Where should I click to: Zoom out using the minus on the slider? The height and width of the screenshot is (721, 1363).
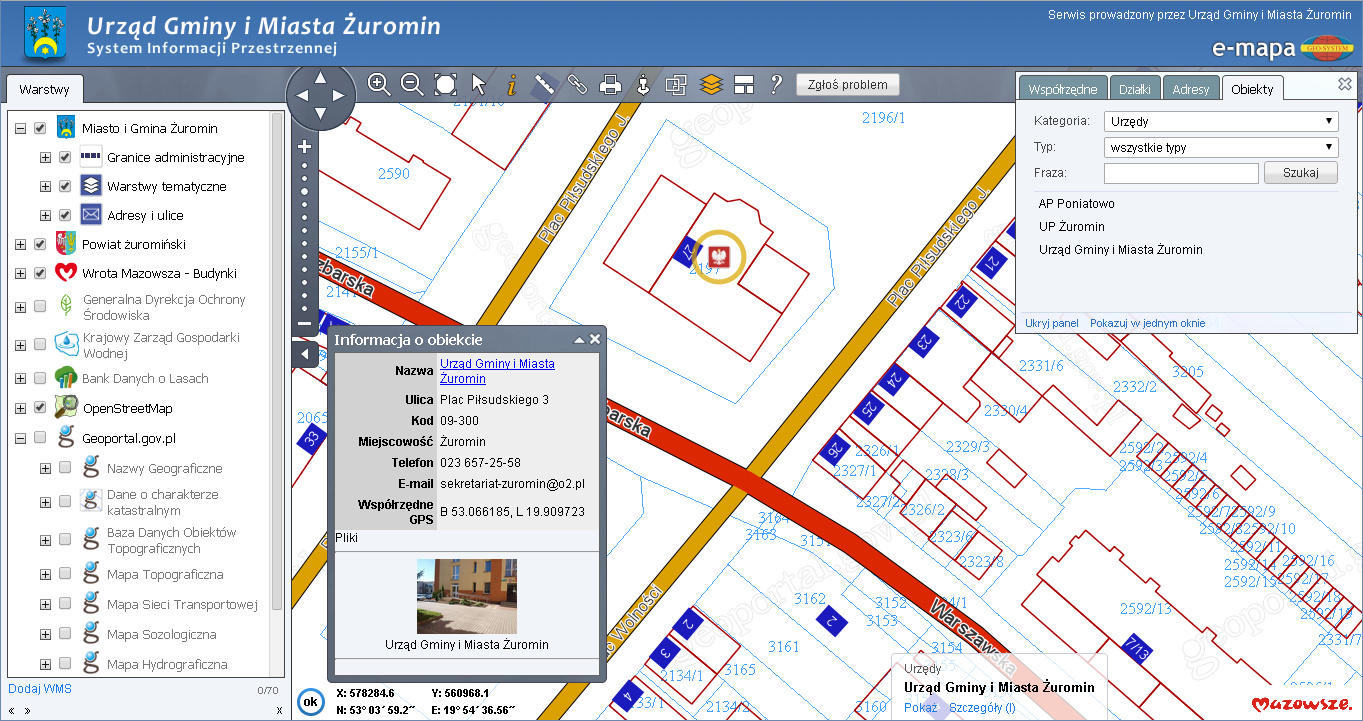point(305,323)
